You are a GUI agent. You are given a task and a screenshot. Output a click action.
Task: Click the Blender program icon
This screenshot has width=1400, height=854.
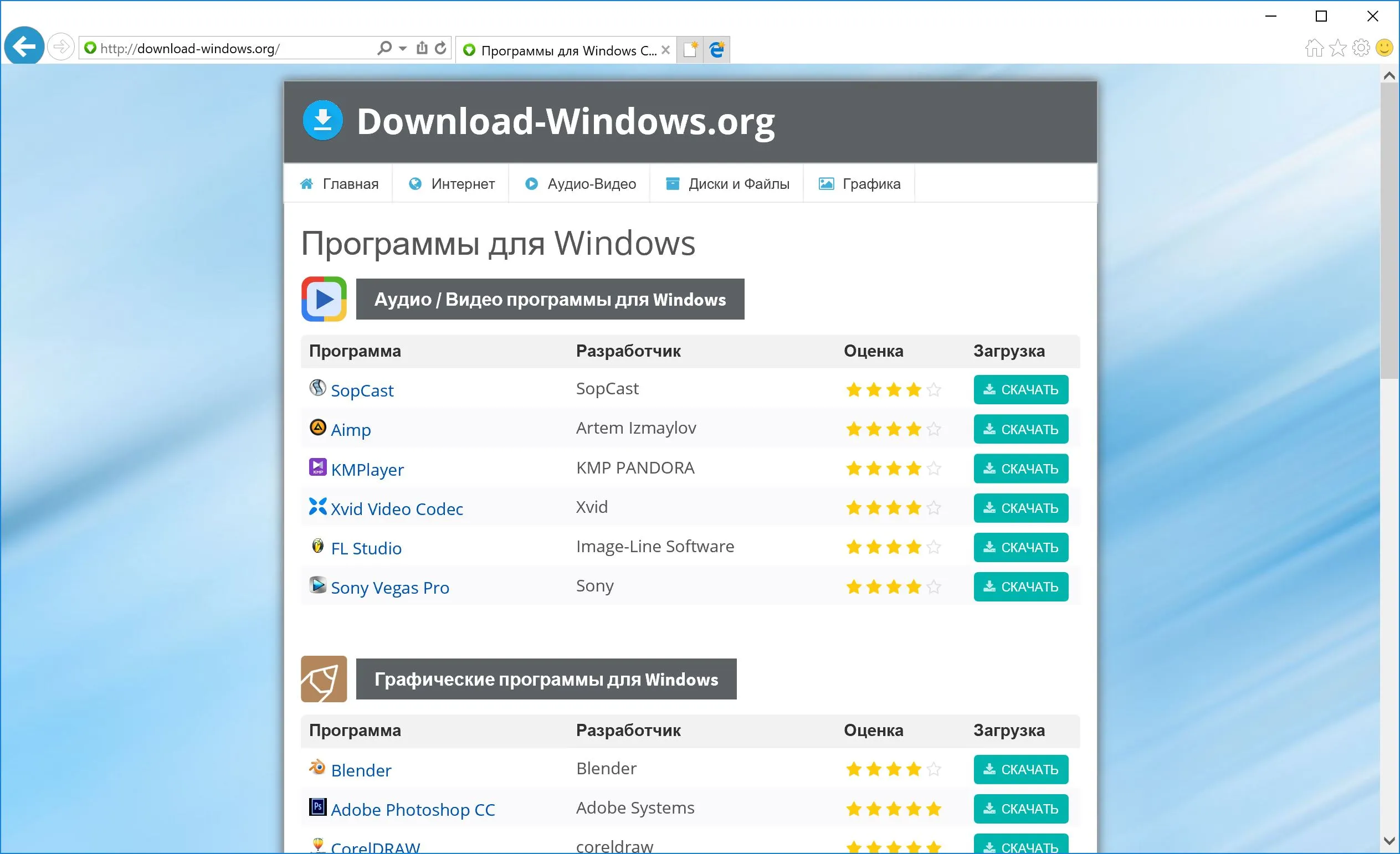tap(317, 768)
